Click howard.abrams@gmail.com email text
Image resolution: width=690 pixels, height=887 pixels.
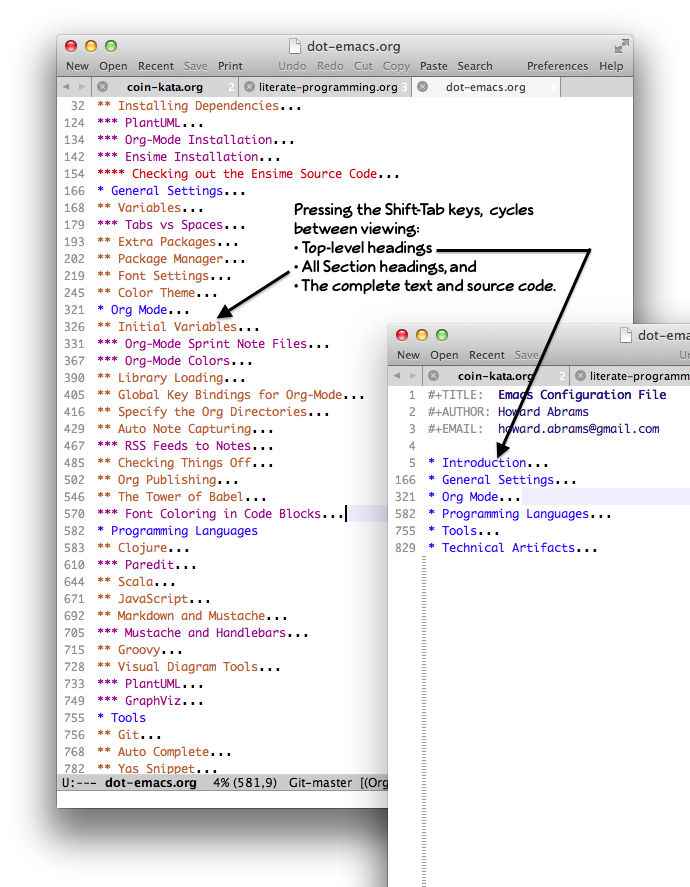coord(579,429)
